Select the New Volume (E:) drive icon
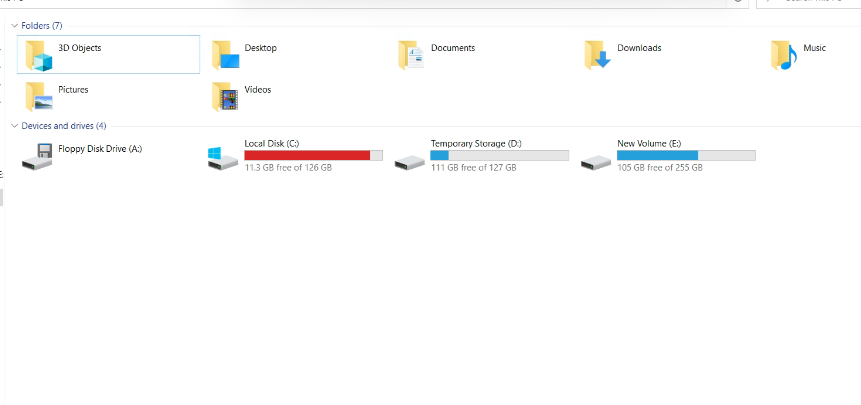The width and height of the screenshot is (861, 405). click(596, 162)
